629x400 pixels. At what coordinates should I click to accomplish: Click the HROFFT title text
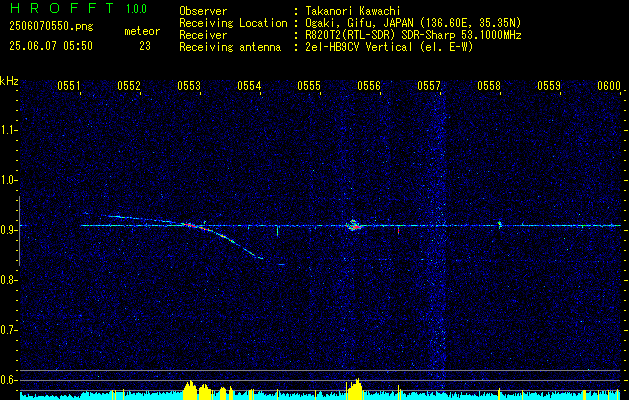(x=62, y=8)
